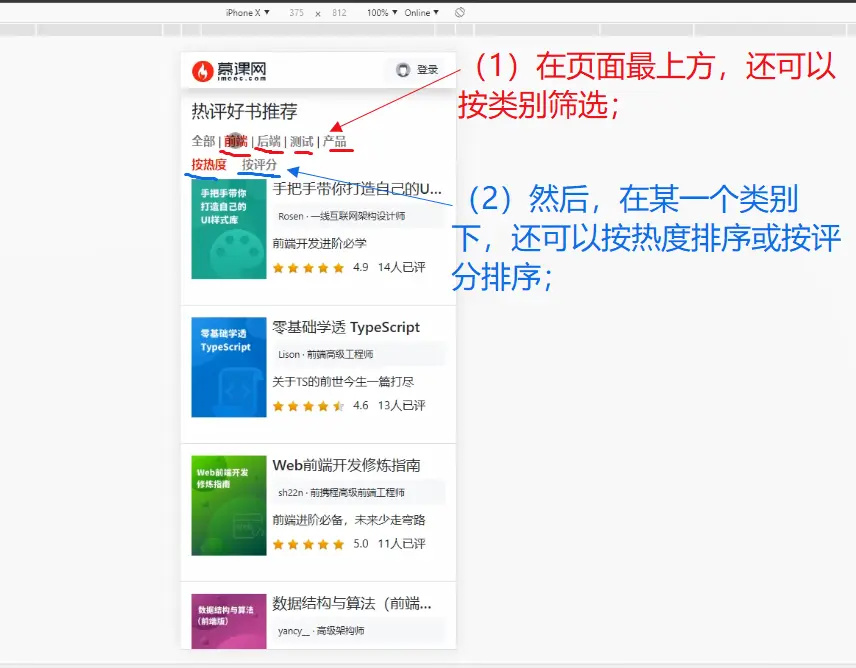The width and height of the screenshot is (856, 668).
Task: Select the 前端 category filter
Action: tap(235, 141)
